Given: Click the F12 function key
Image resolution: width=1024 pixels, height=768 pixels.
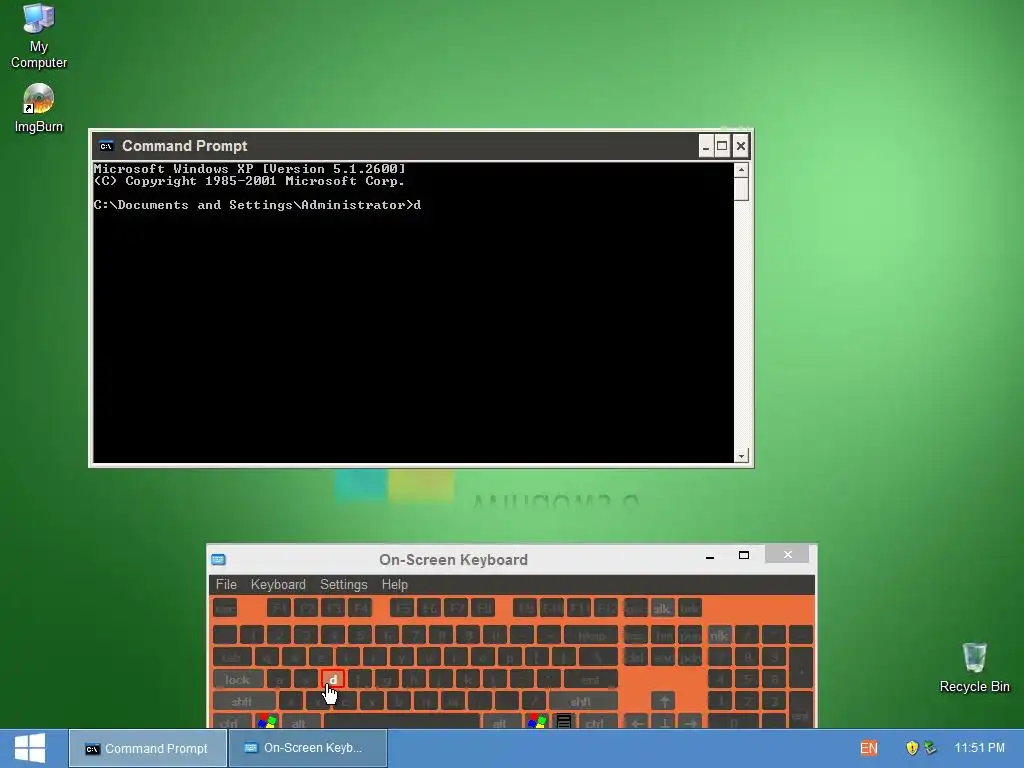Looking at the screenshot, I should pos(605,609).
